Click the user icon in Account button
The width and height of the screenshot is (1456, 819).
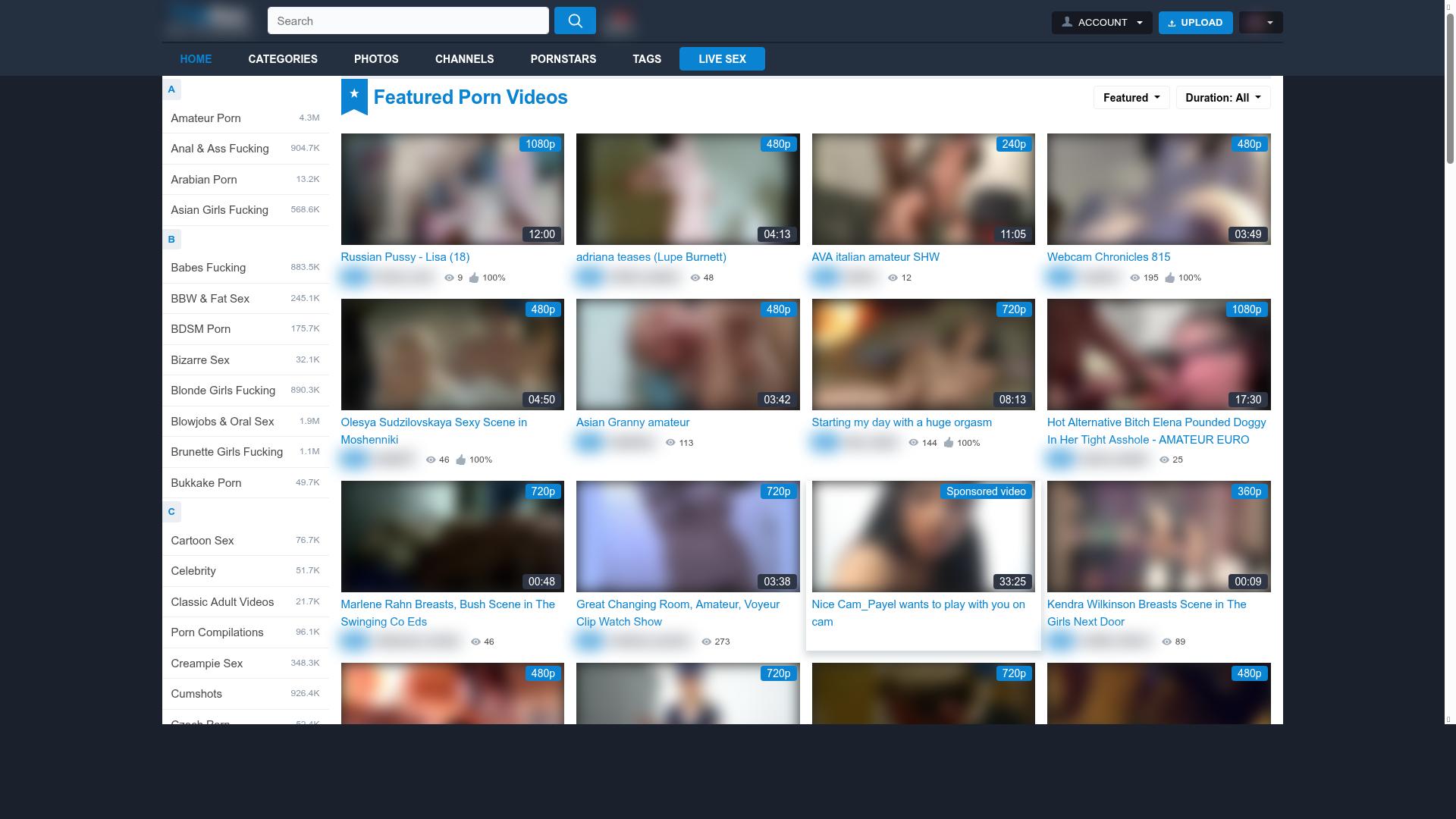(1067, 22)
